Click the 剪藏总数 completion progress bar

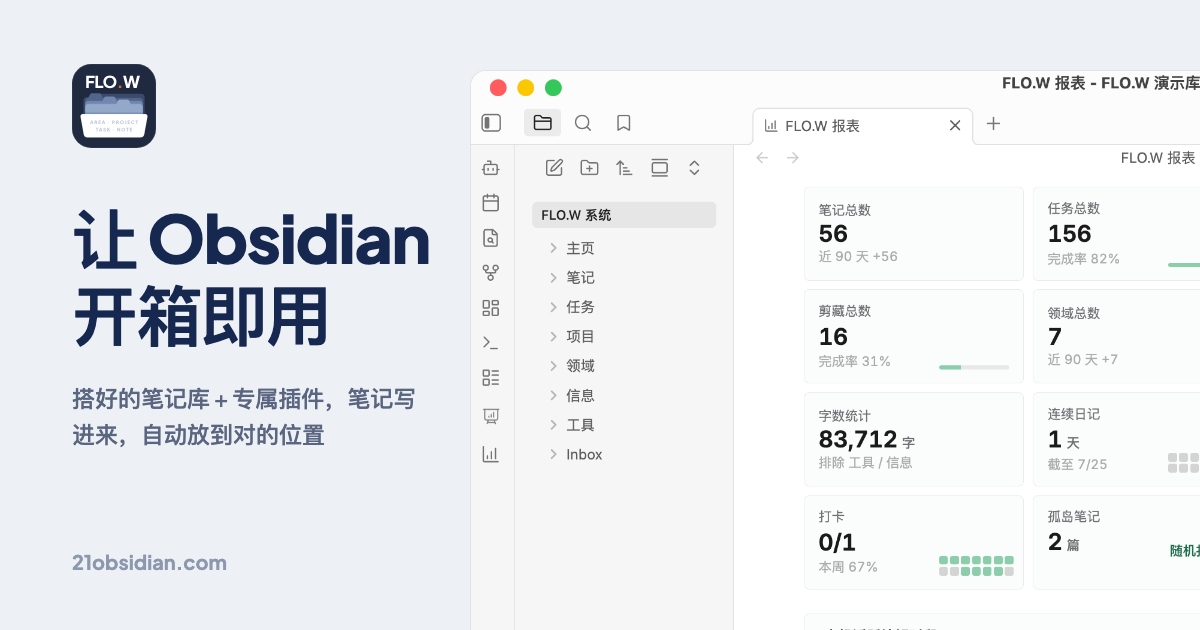click(974, 367)
